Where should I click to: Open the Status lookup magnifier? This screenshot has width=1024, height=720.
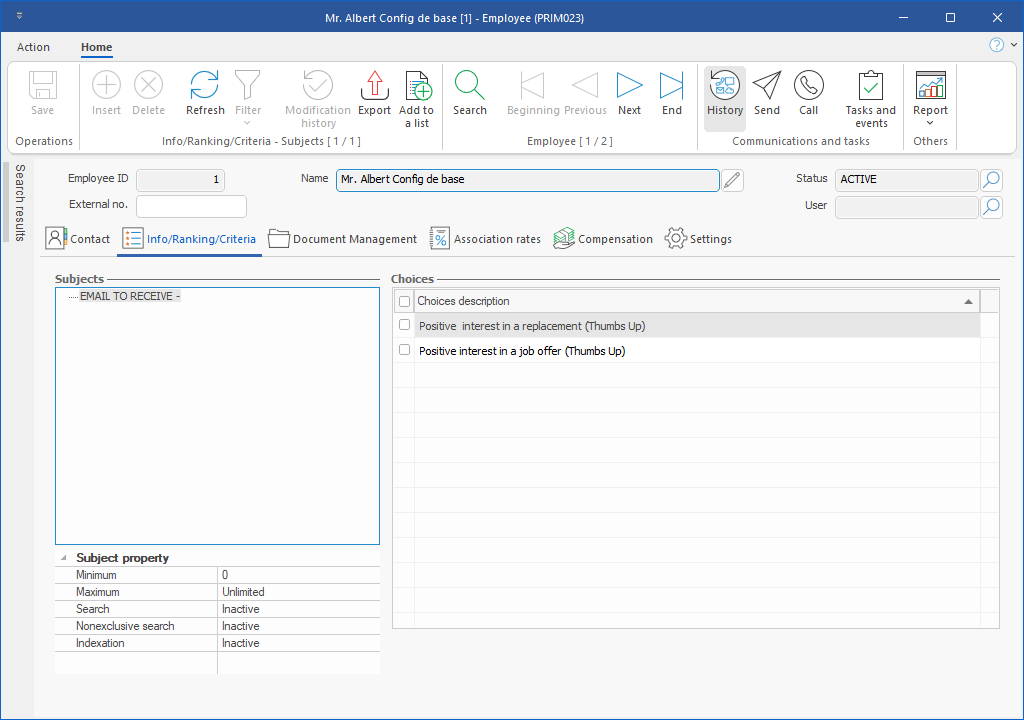tap(990, 180)
